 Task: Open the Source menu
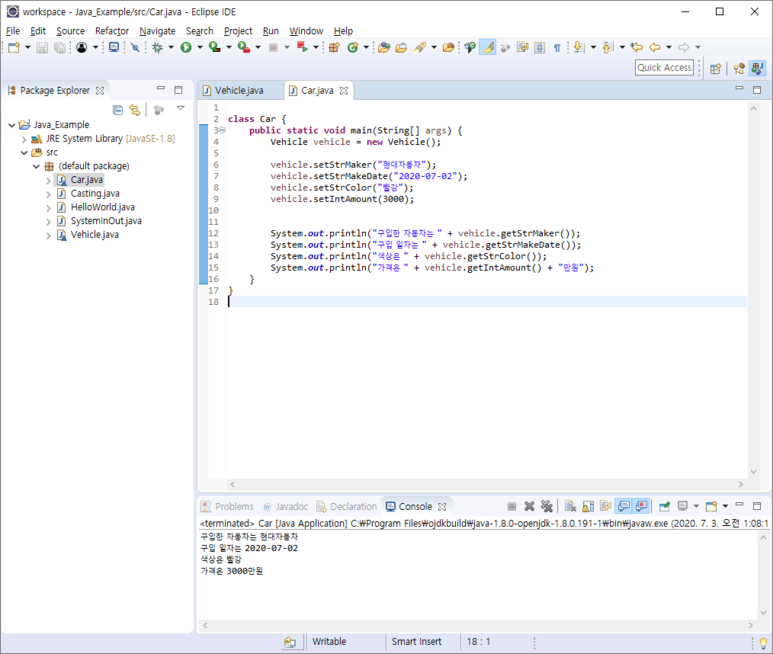pyautogui.click(x=70, y=31)
